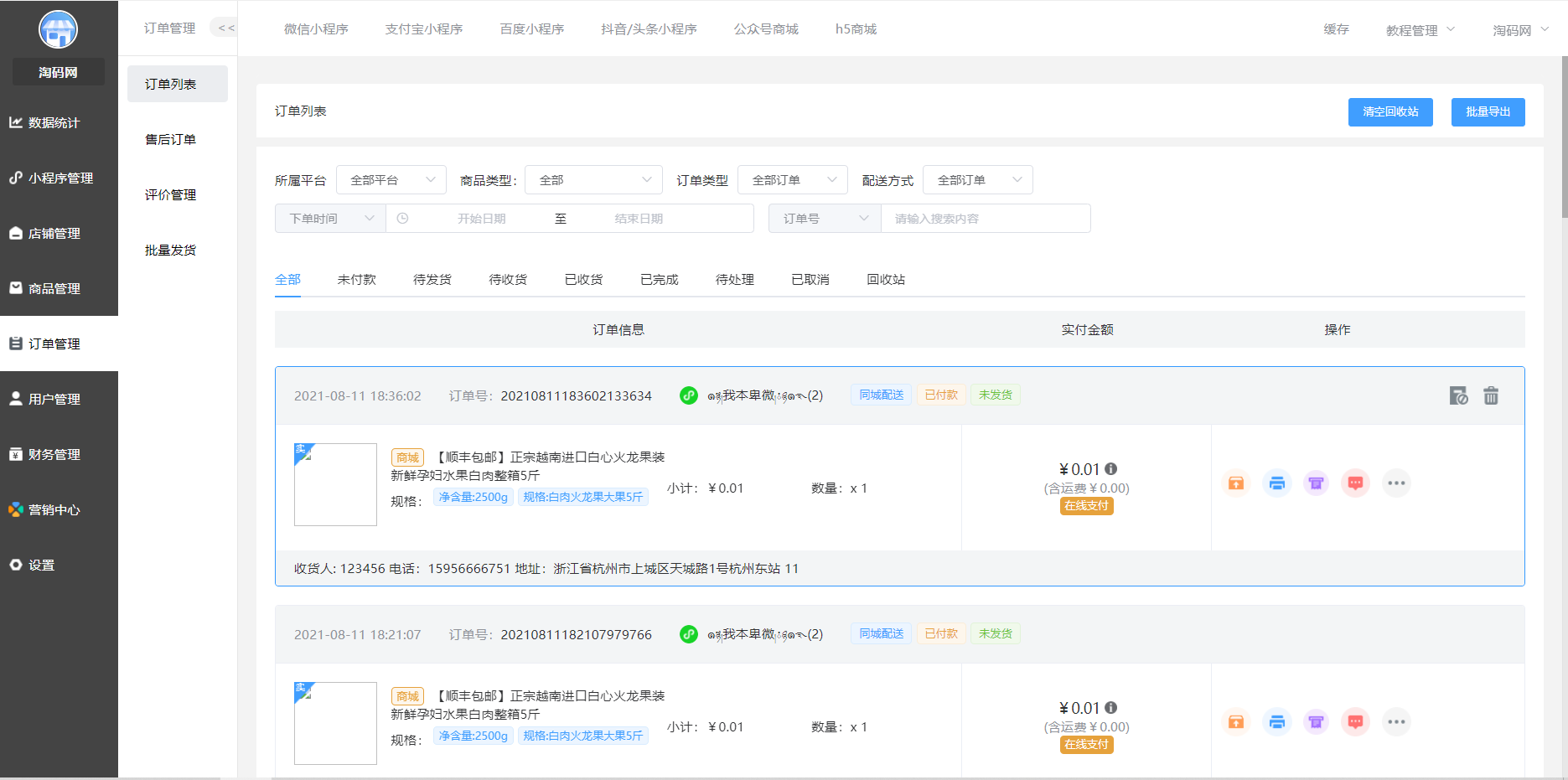Open the receipt printing icon for the first order
1568x780 pixels.
coord(1316,483)
